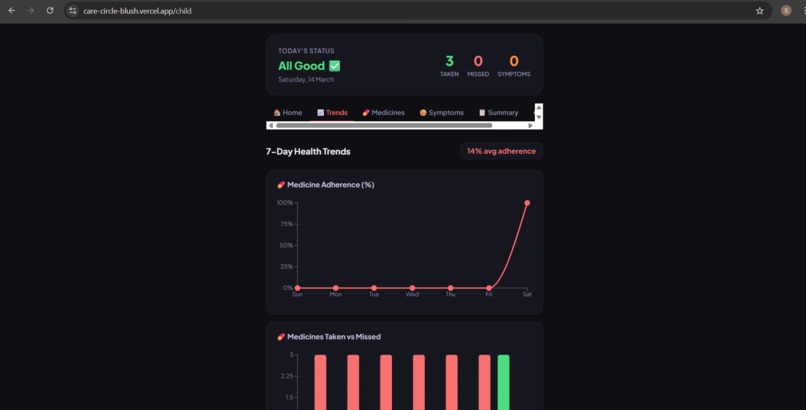Click the 14% avg adherence badge

[x=501, y=151]
